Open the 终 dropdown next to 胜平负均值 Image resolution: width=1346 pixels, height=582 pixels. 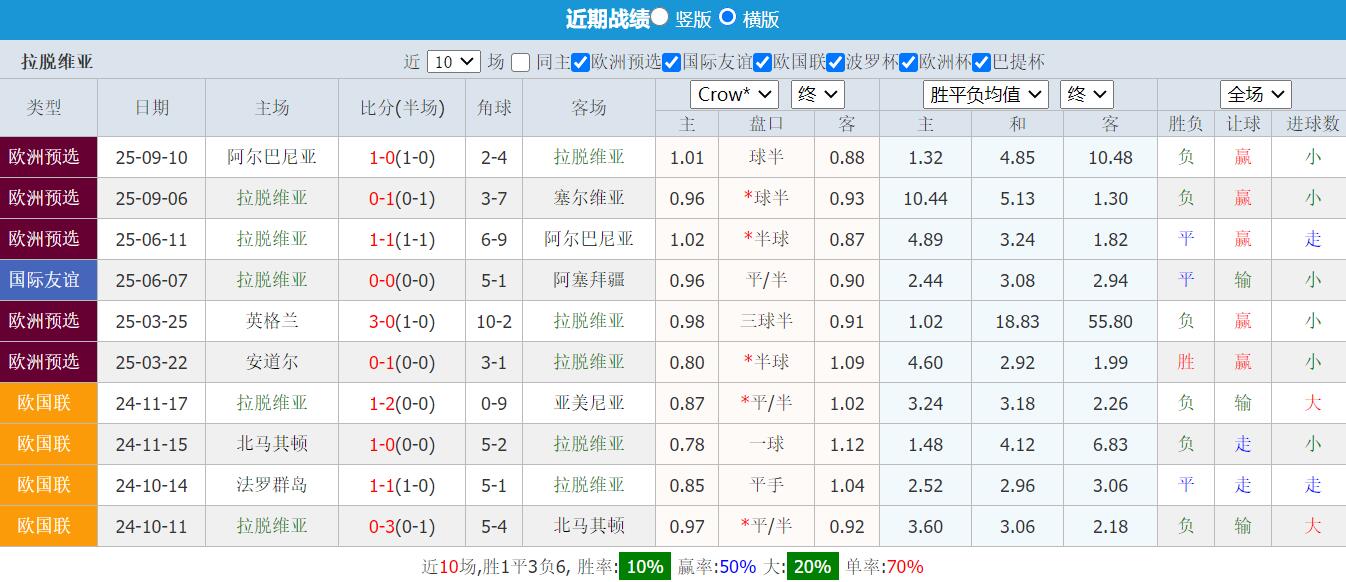point(1086,94)
